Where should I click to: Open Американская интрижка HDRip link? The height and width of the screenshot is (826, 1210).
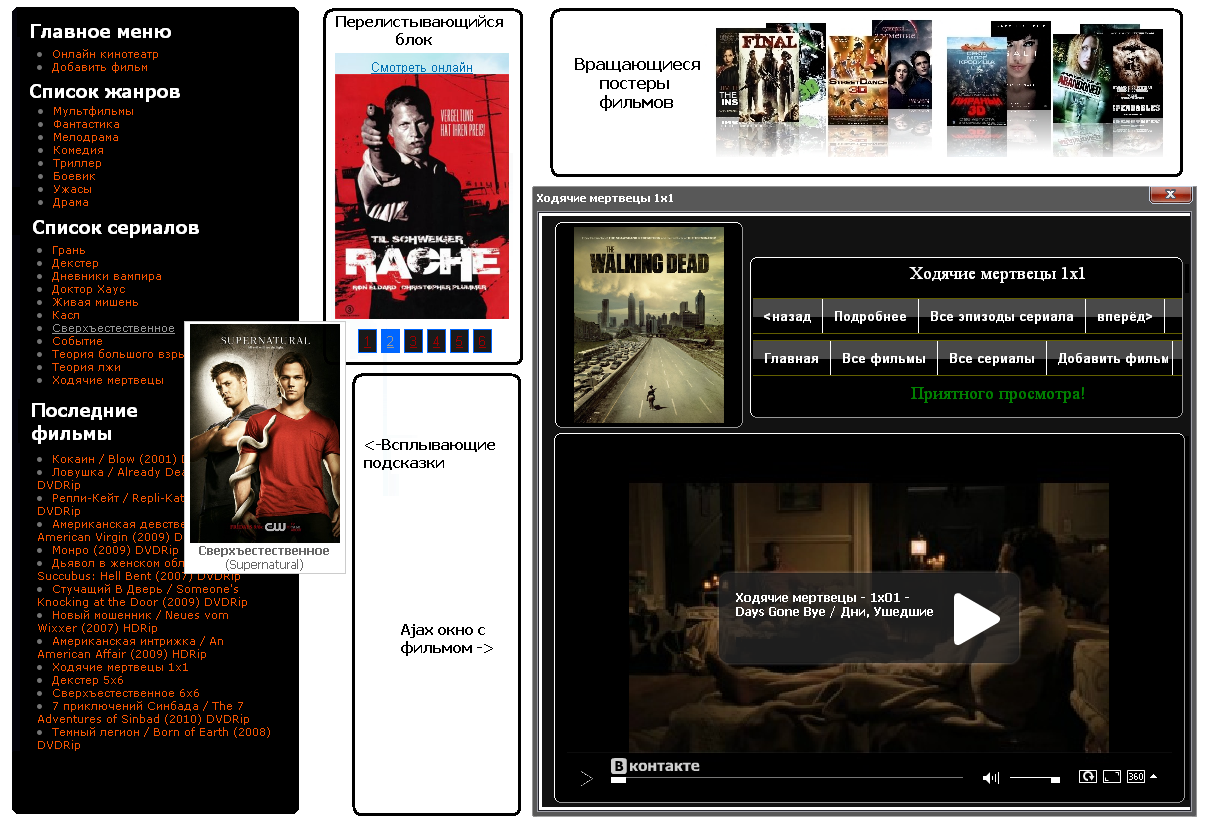click(x=130, y=648)
